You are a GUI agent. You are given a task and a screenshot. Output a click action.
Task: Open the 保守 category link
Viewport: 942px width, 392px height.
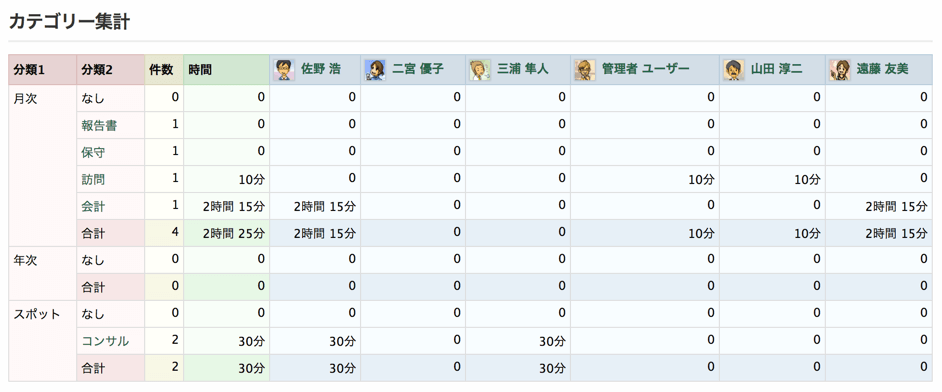click(x=93, y=152)
